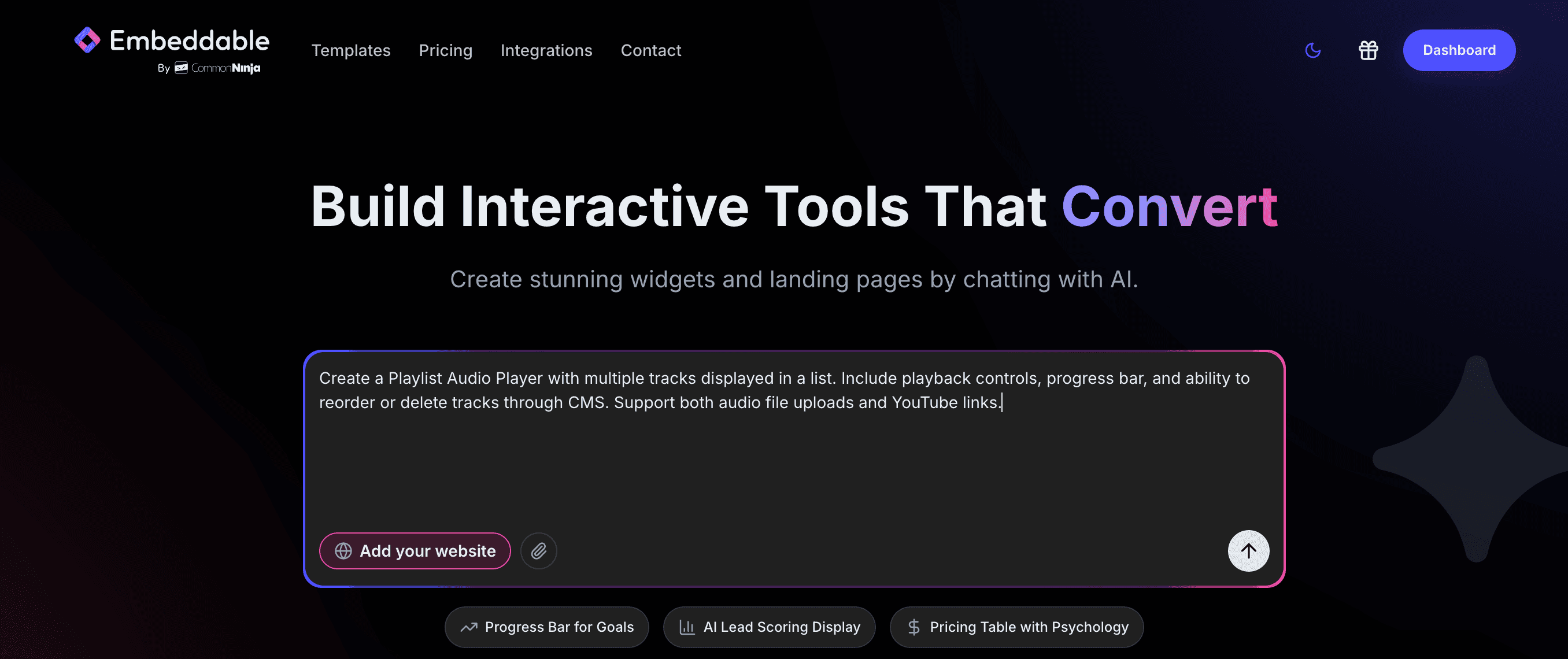
Task: Choose the AI Lead Scoring Display suggestion
Action: tap(781, 627)
